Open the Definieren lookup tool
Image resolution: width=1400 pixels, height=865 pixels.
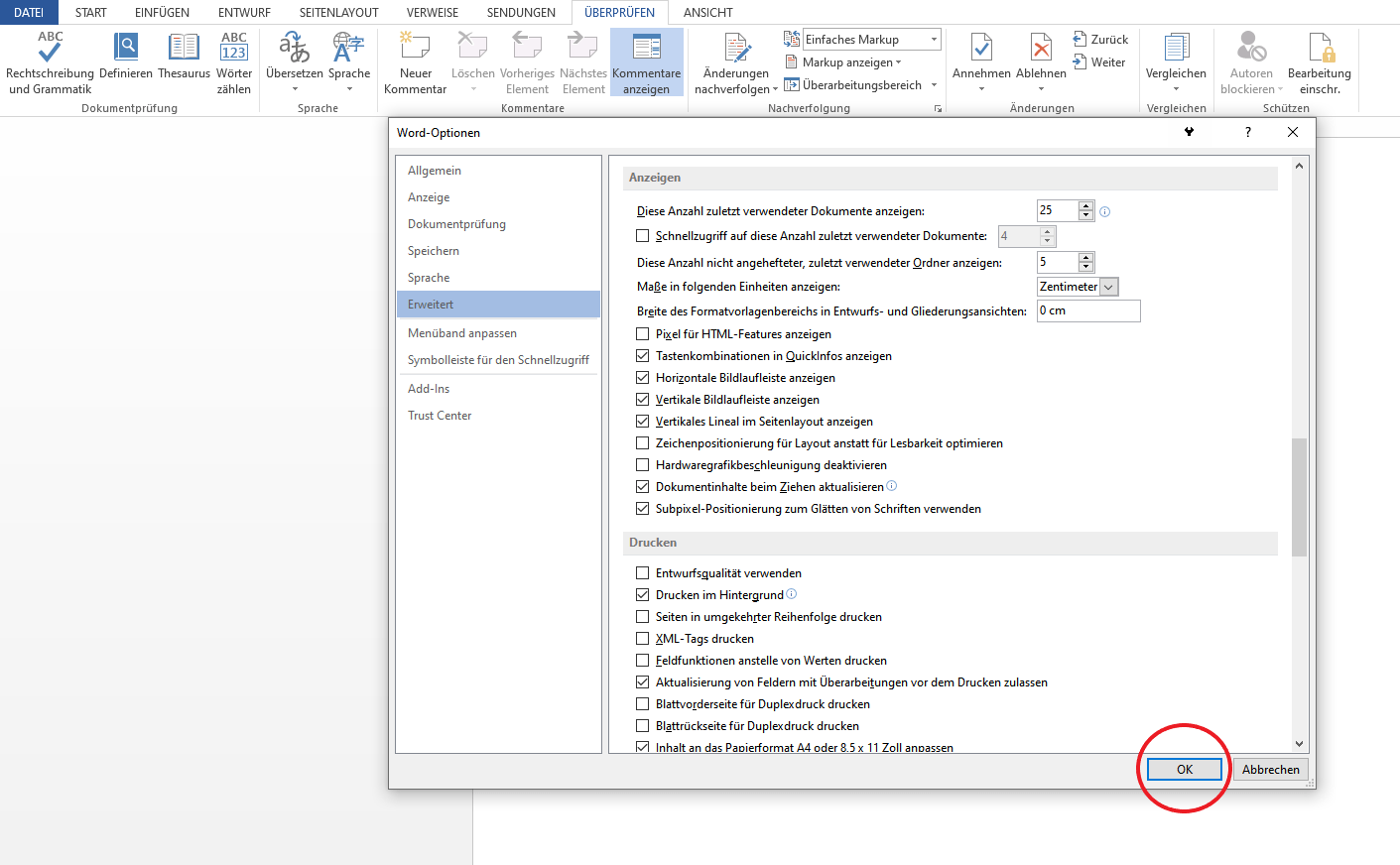[126, 57]
